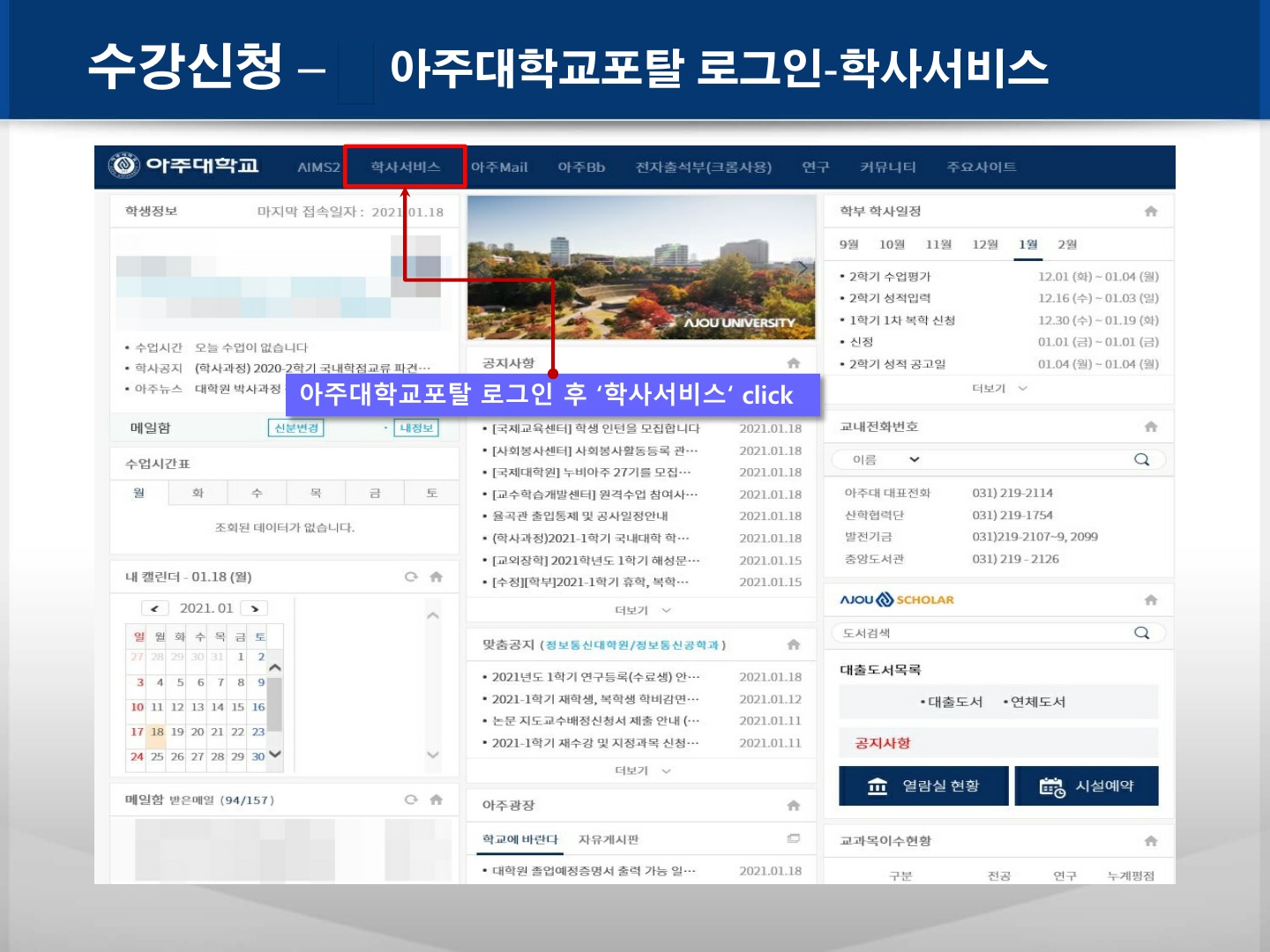This screenshot has width=1270, height=952.
Task: Click the 시설예약 button
Action: pyautogui.click(x=1086, y=785)
